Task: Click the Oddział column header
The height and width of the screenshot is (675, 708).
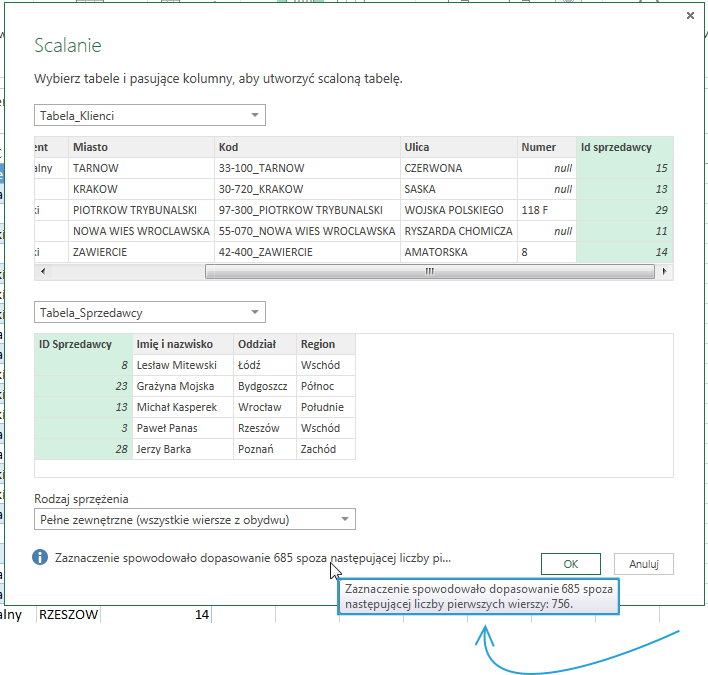Action: pyautogui.click(x=263, y=344)
